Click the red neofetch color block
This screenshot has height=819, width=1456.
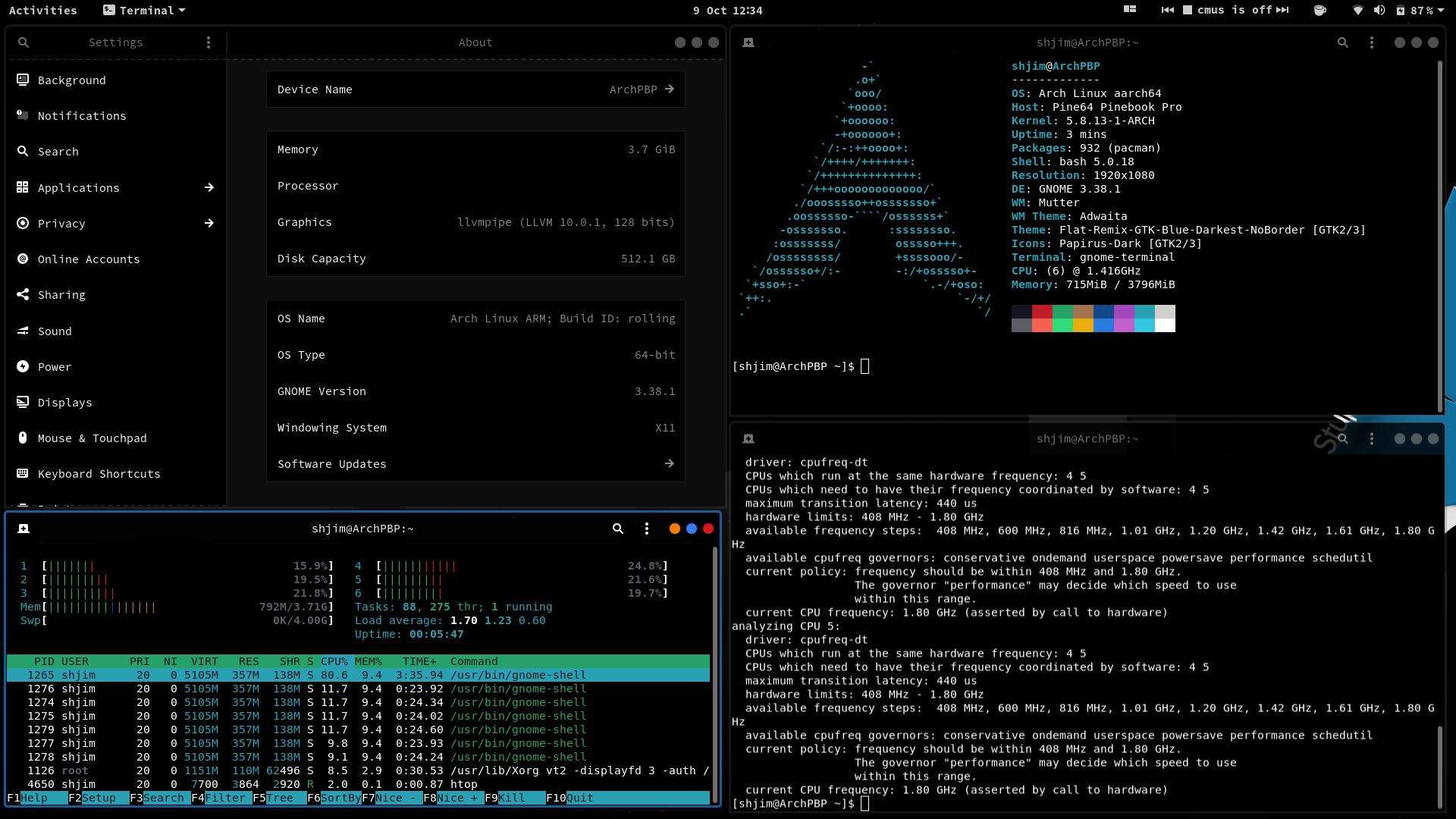[x=1042, y=312]
